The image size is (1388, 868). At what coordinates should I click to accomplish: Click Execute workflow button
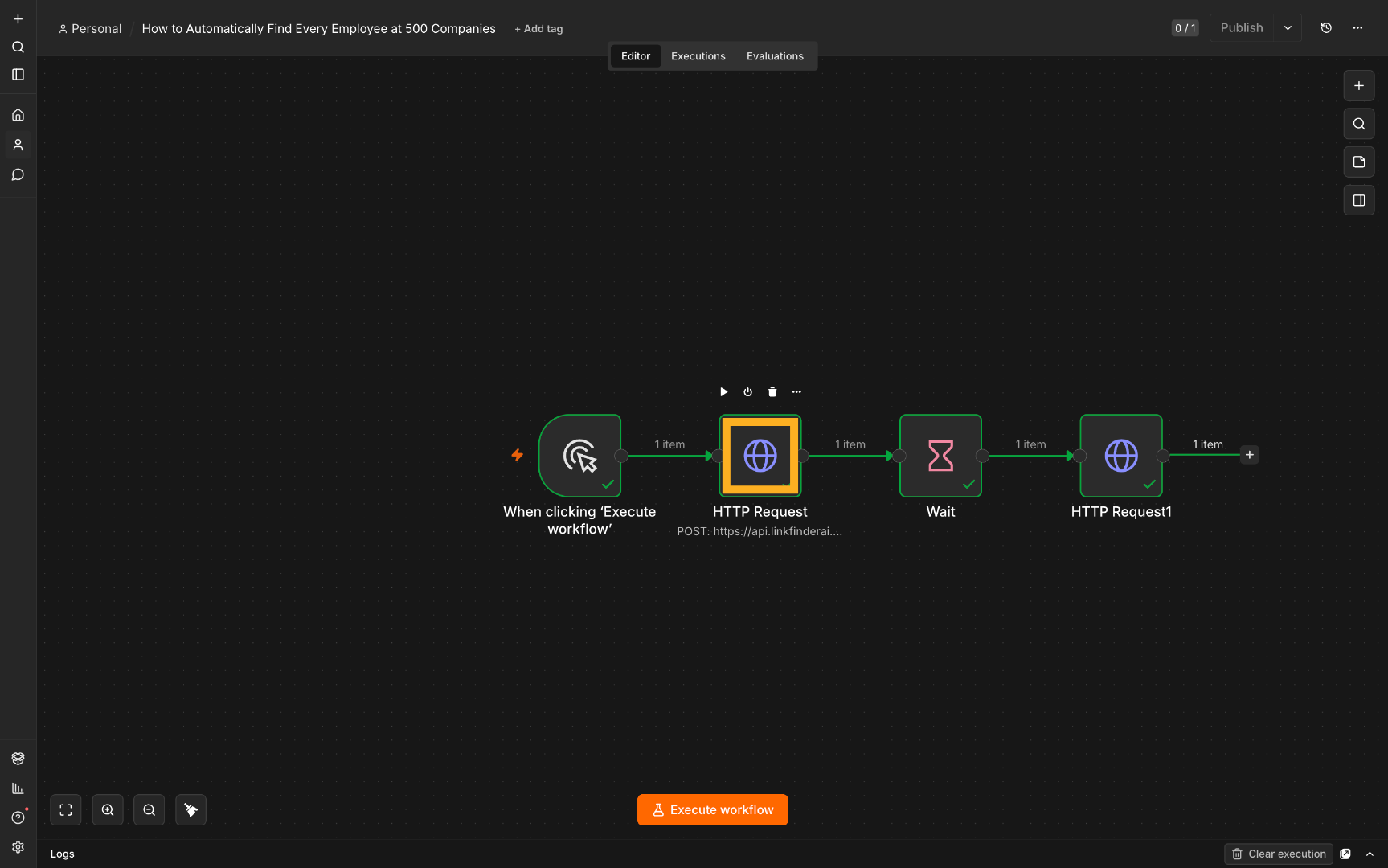pyautogui.click(x=713, y=810)
